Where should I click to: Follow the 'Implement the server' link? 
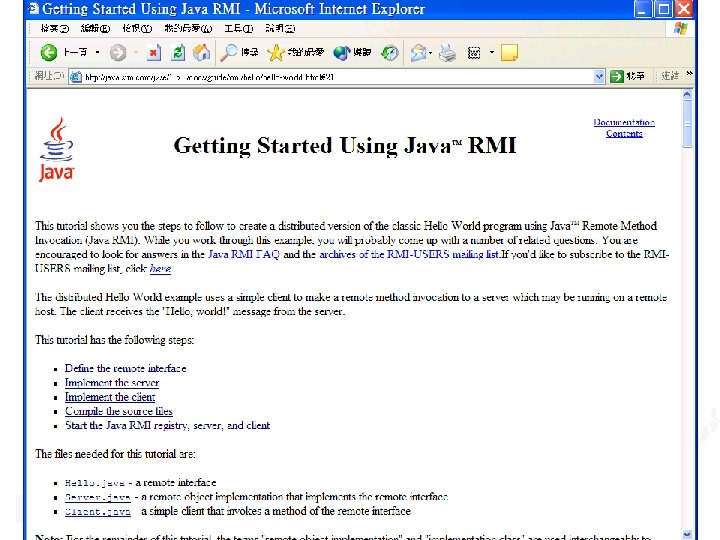112,382
